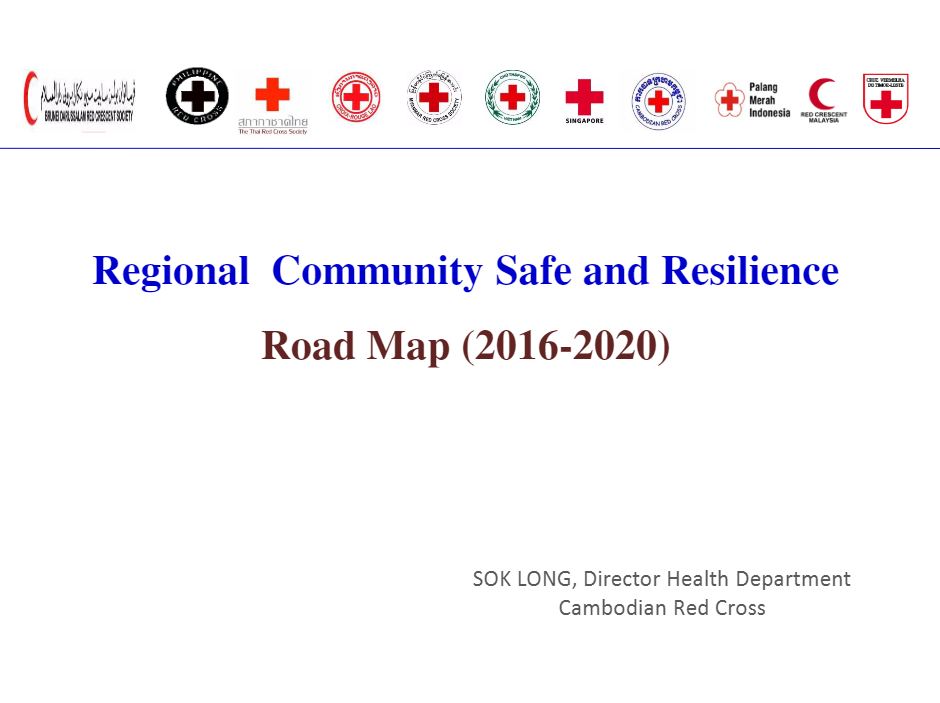940x703 pixels.
Task: Click the SOK LONG Director Health Department text
Action: point(662,579)
